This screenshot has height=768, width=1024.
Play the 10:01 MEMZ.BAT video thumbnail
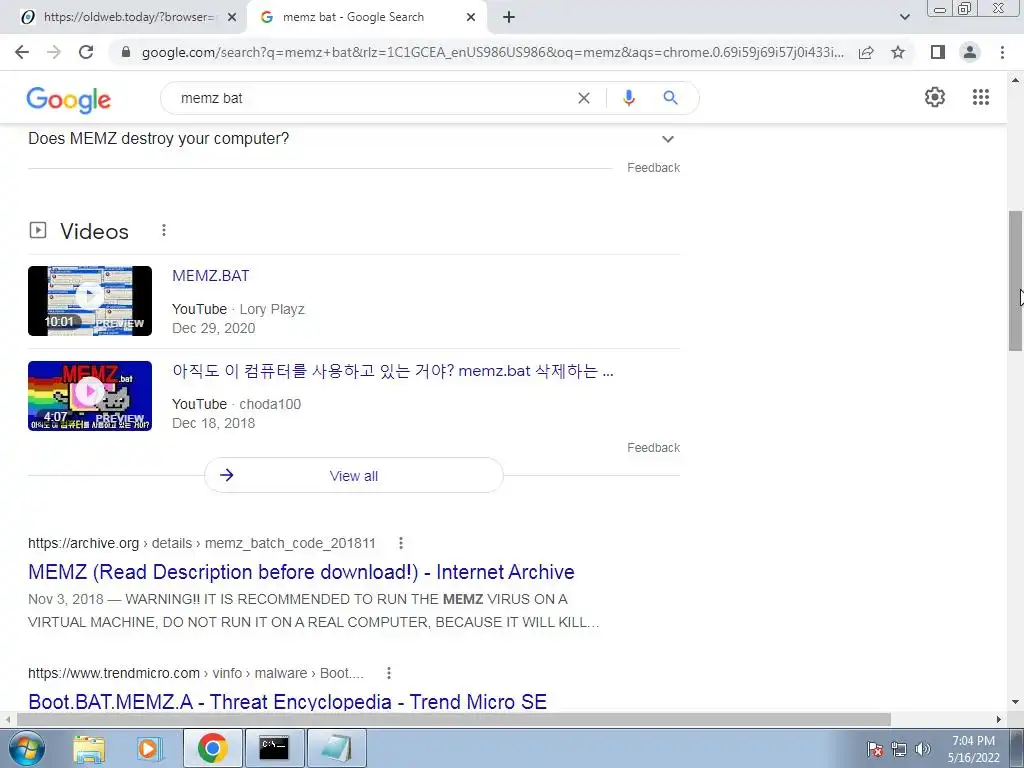[90, 301]
